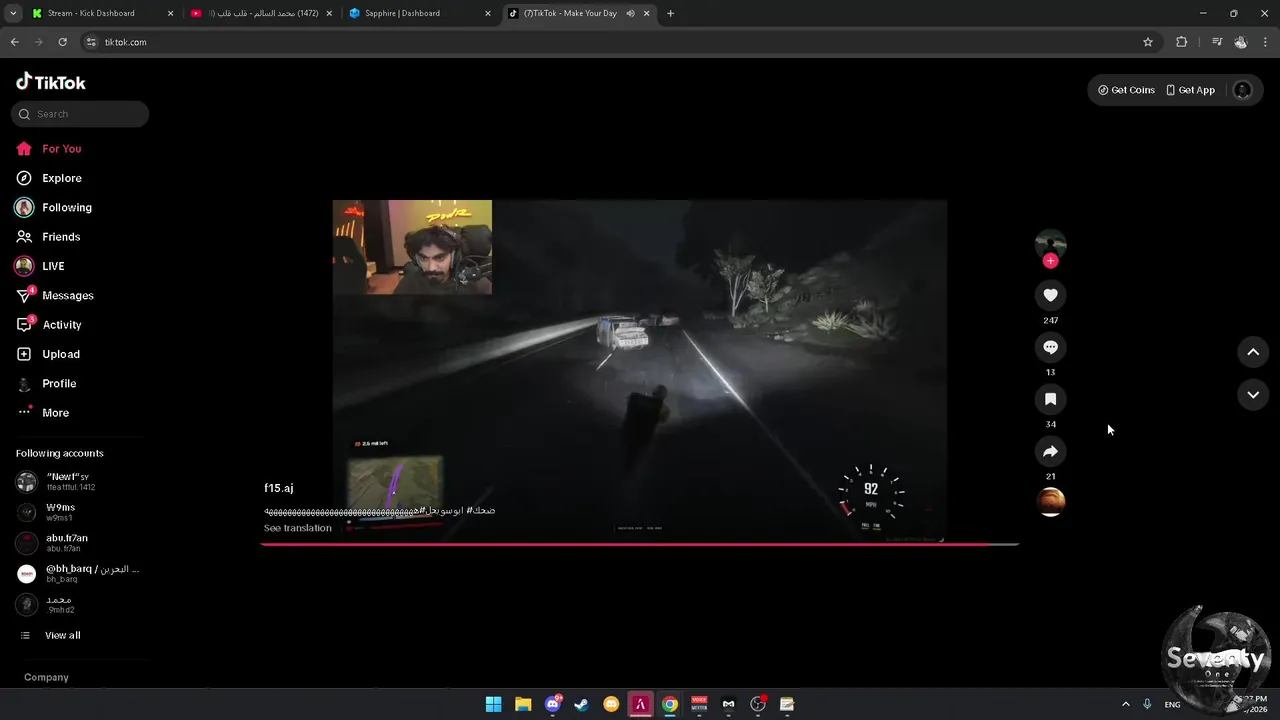Open File Explorer from taskbar
This screenshot has height=720, width=1280.
coord(523,704)
